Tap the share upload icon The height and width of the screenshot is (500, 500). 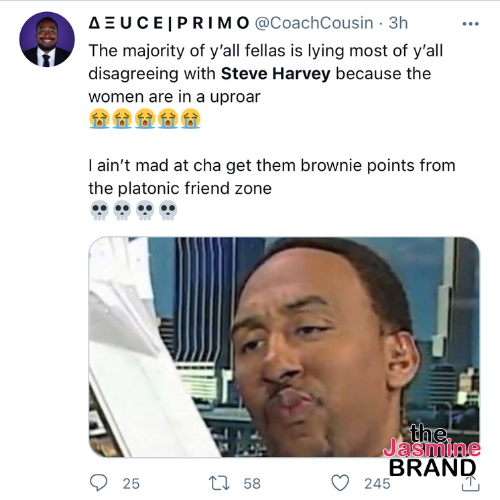[470, 484]
